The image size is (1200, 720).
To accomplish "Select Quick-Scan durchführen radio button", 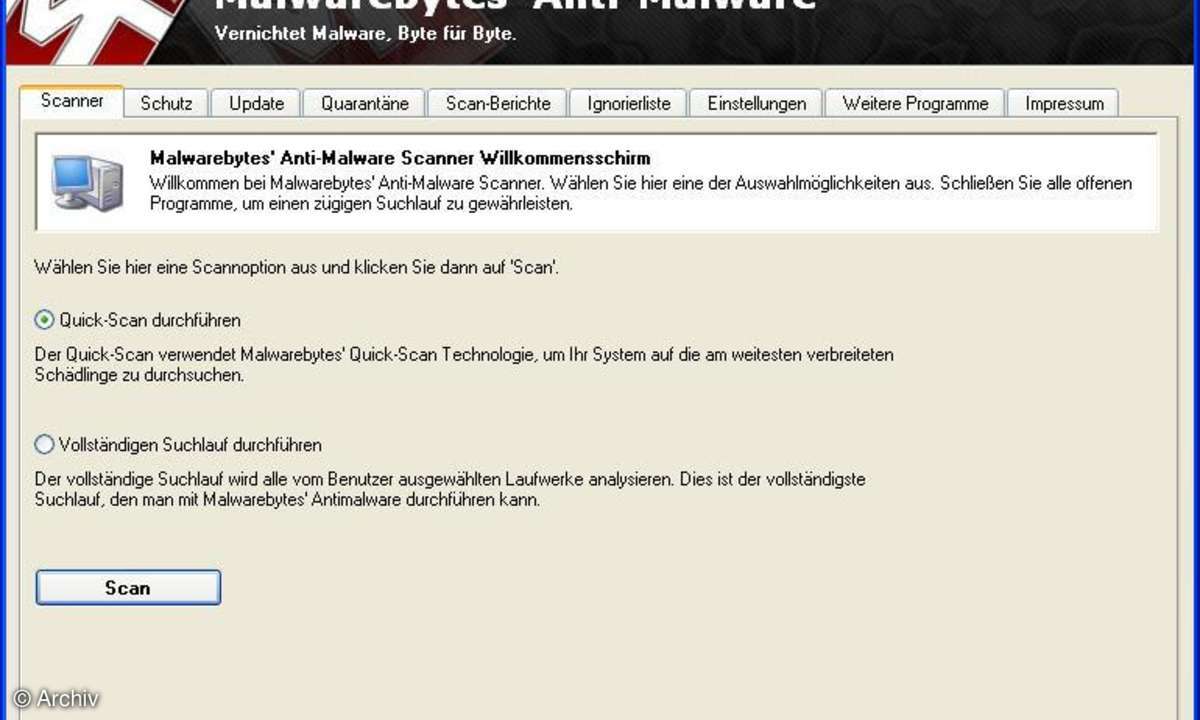I will tap(44, 320).
